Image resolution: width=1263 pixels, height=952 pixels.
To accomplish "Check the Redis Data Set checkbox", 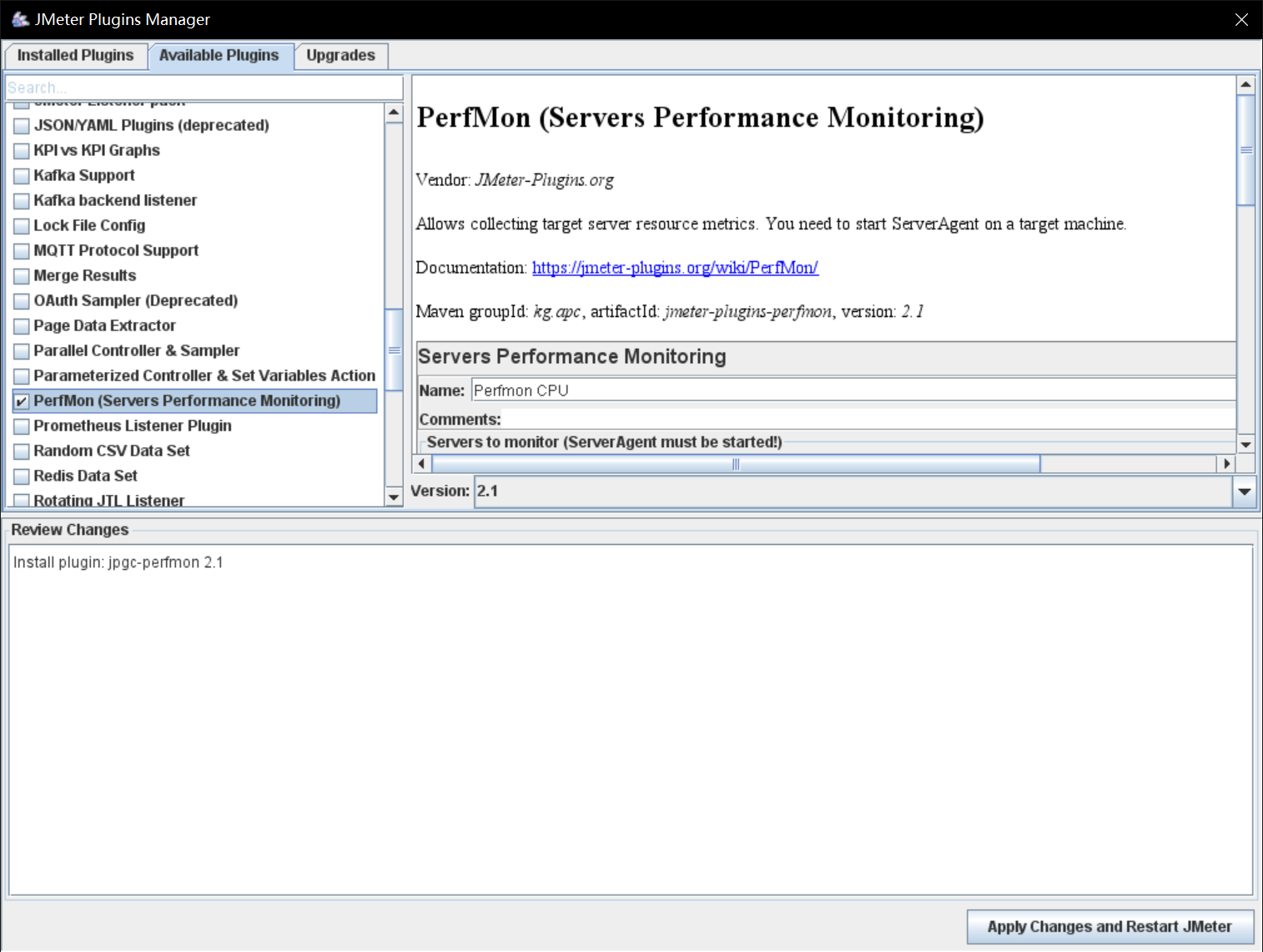I will (22, 476).
